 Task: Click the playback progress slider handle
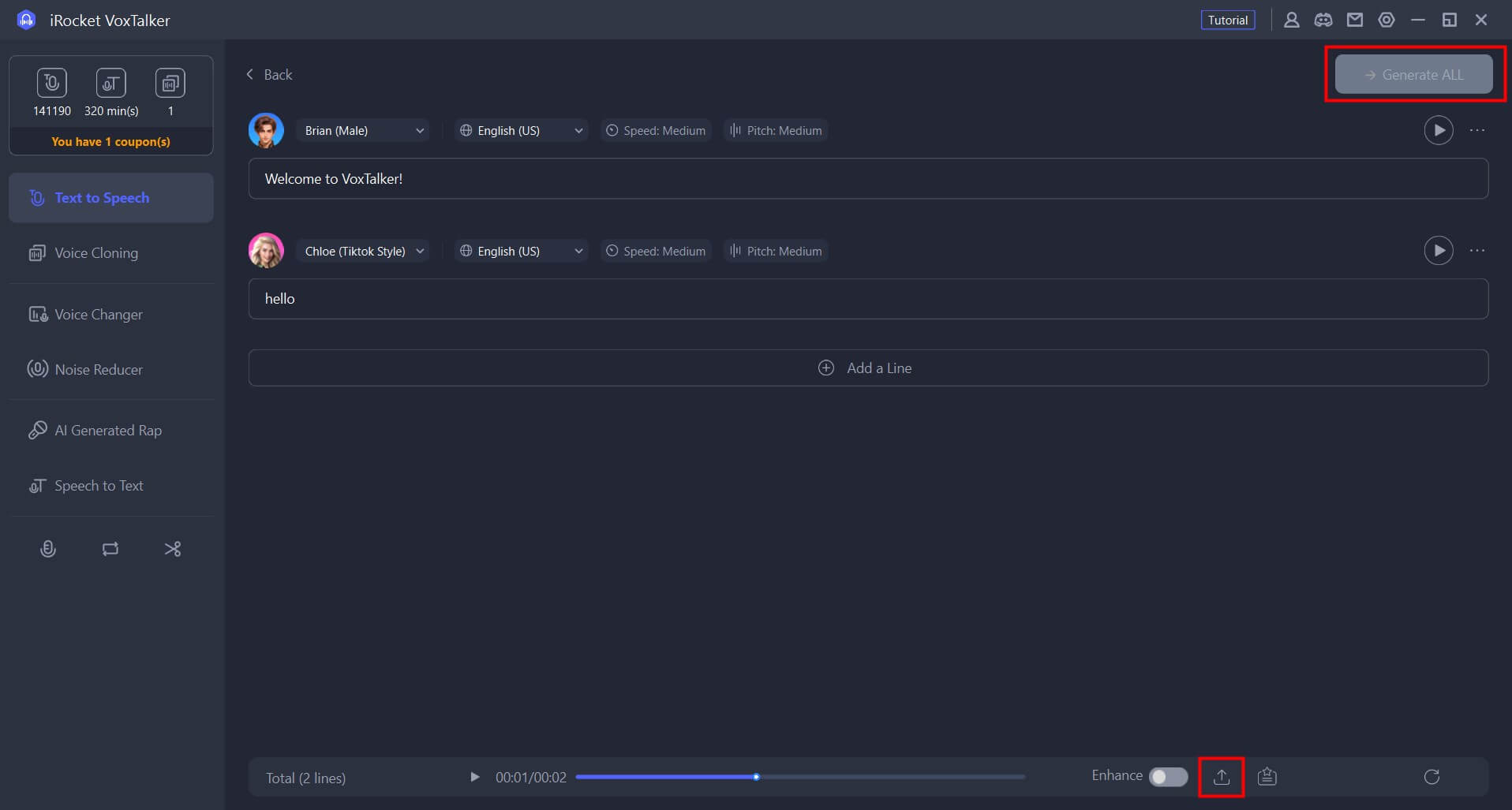[756, 778]
